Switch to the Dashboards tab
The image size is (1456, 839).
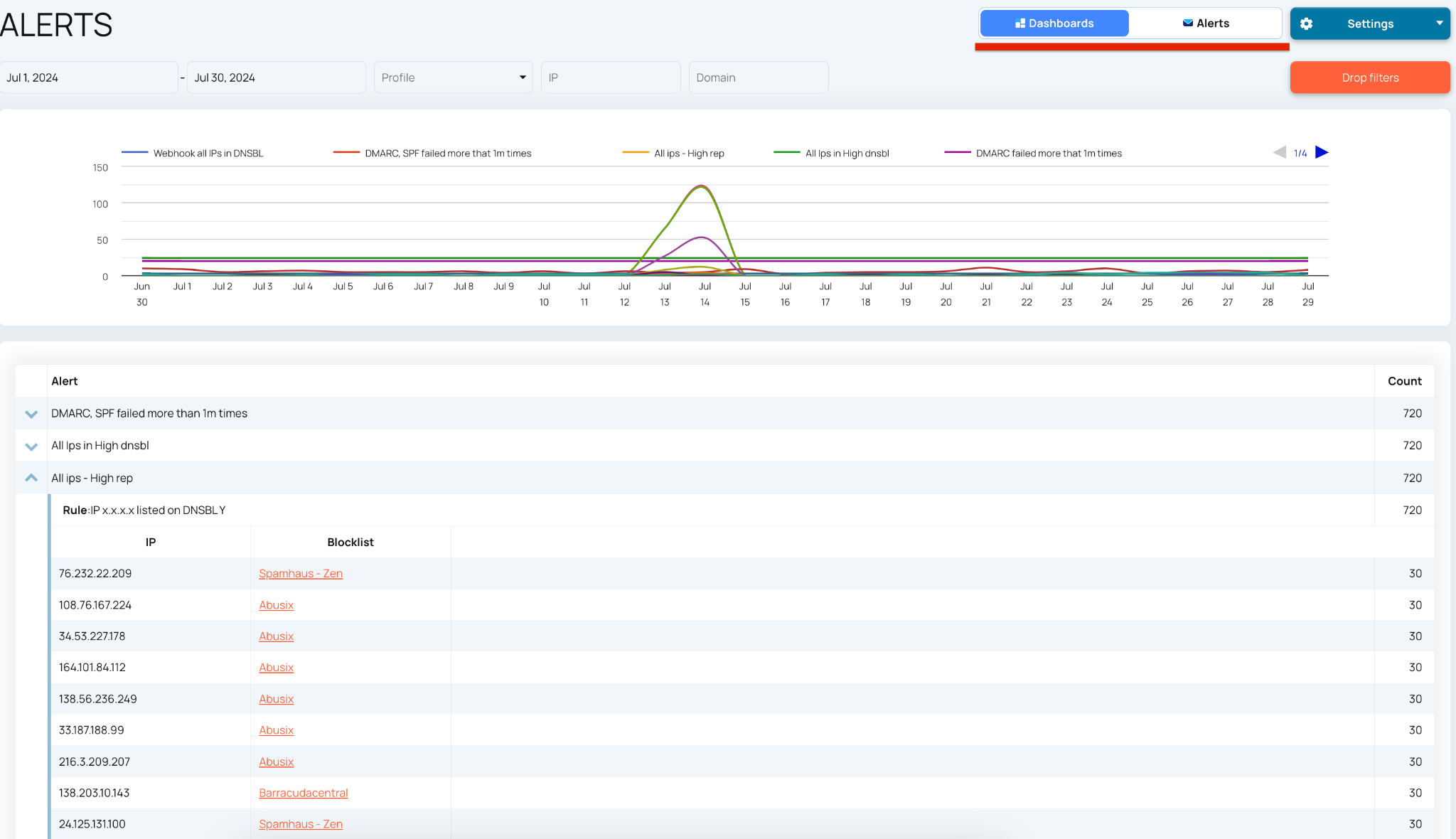point(1054,23)
